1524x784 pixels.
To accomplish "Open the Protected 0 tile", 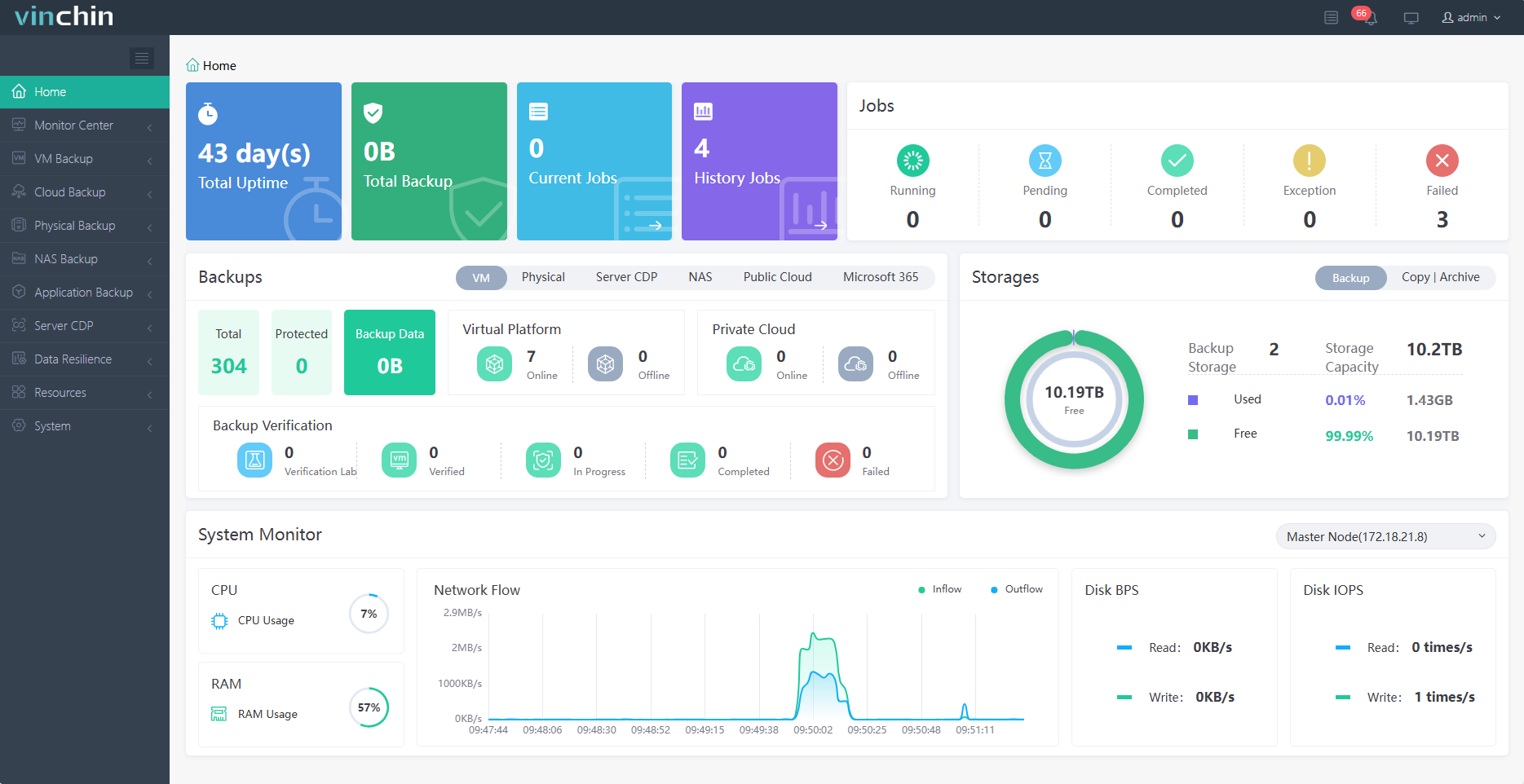I will [x=302, y=352].
